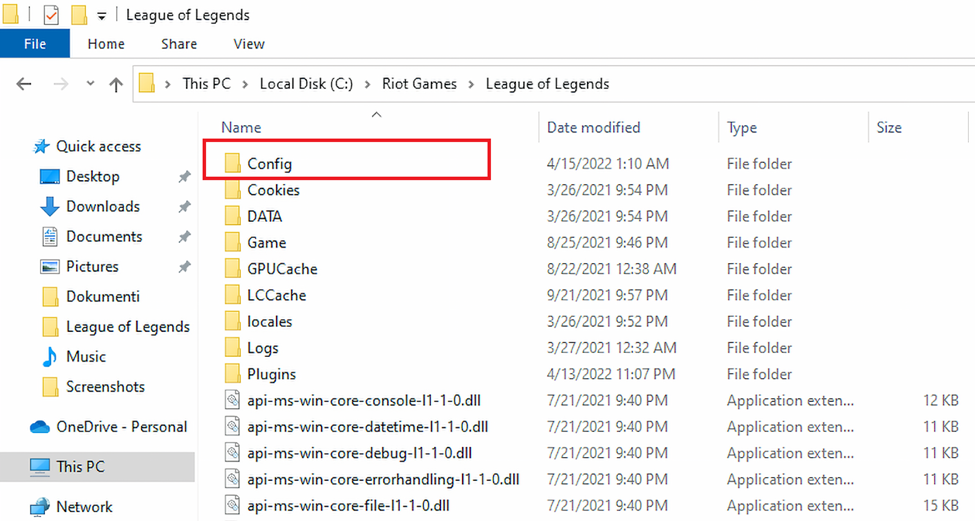Click the New folder icon in title bar
This screenshot has width=975, height=521.
[x=78, y=14]
